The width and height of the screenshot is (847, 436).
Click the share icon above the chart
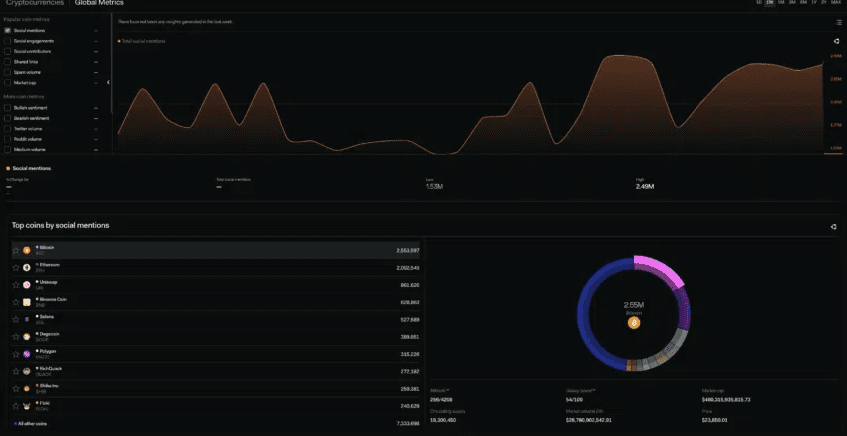click(x=836, y=41)
